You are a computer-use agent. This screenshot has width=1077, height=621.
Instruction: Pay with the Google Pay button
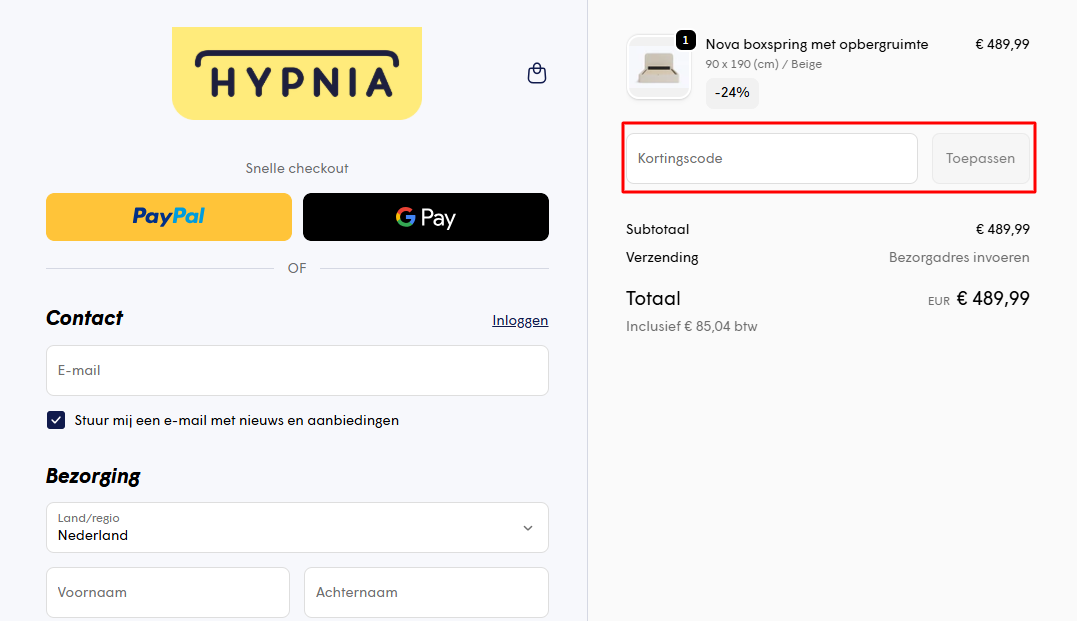426,217
